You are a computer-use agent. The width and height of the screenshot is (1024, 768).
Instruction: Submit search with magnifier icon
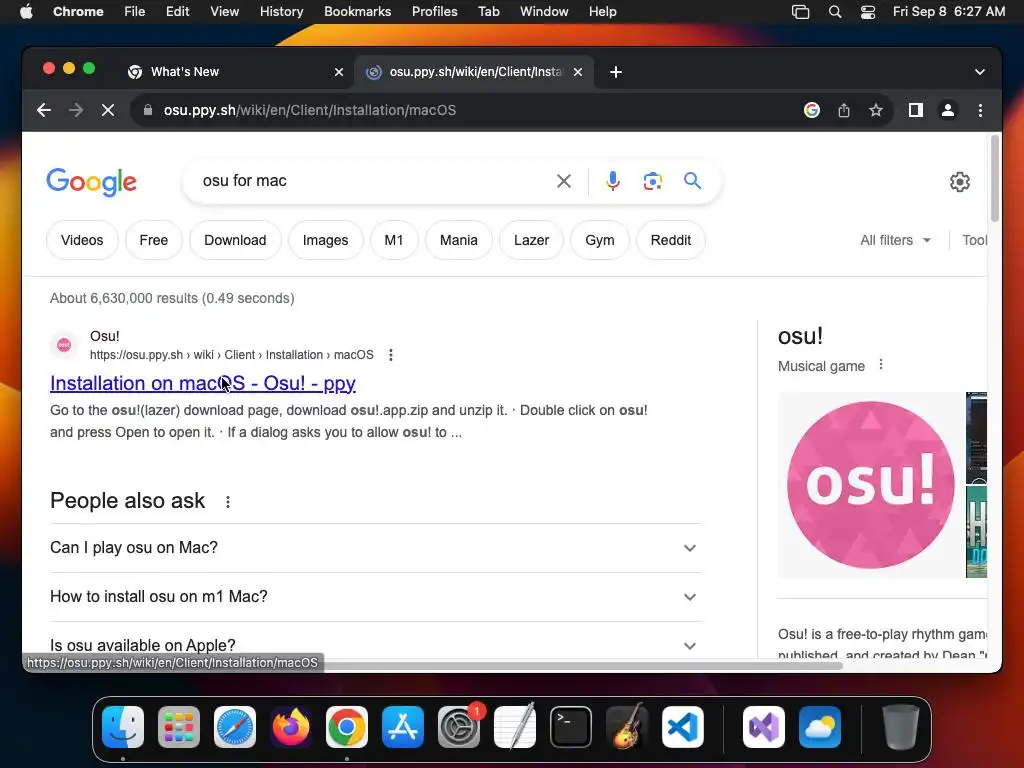(x=692, y=181)
